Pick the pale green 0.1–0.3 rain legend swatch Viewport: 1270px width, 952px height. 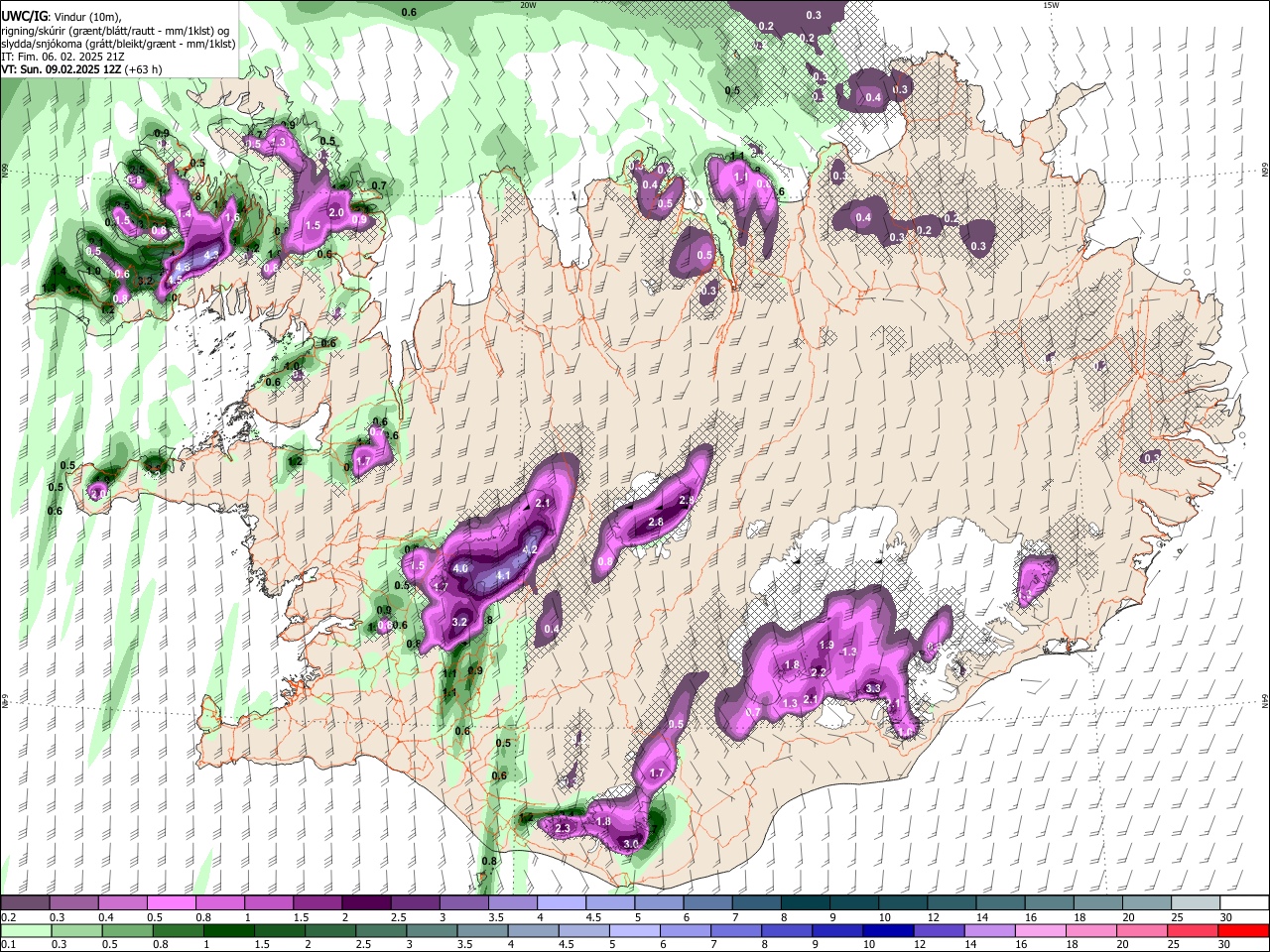(x=25, y=930)
